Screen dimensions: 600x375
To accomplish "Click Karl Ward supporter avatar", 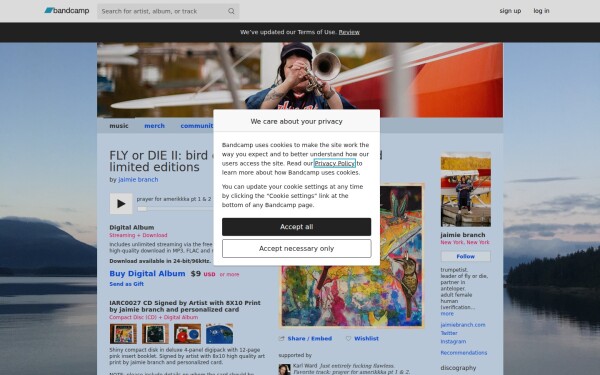I will coord(284,369).
